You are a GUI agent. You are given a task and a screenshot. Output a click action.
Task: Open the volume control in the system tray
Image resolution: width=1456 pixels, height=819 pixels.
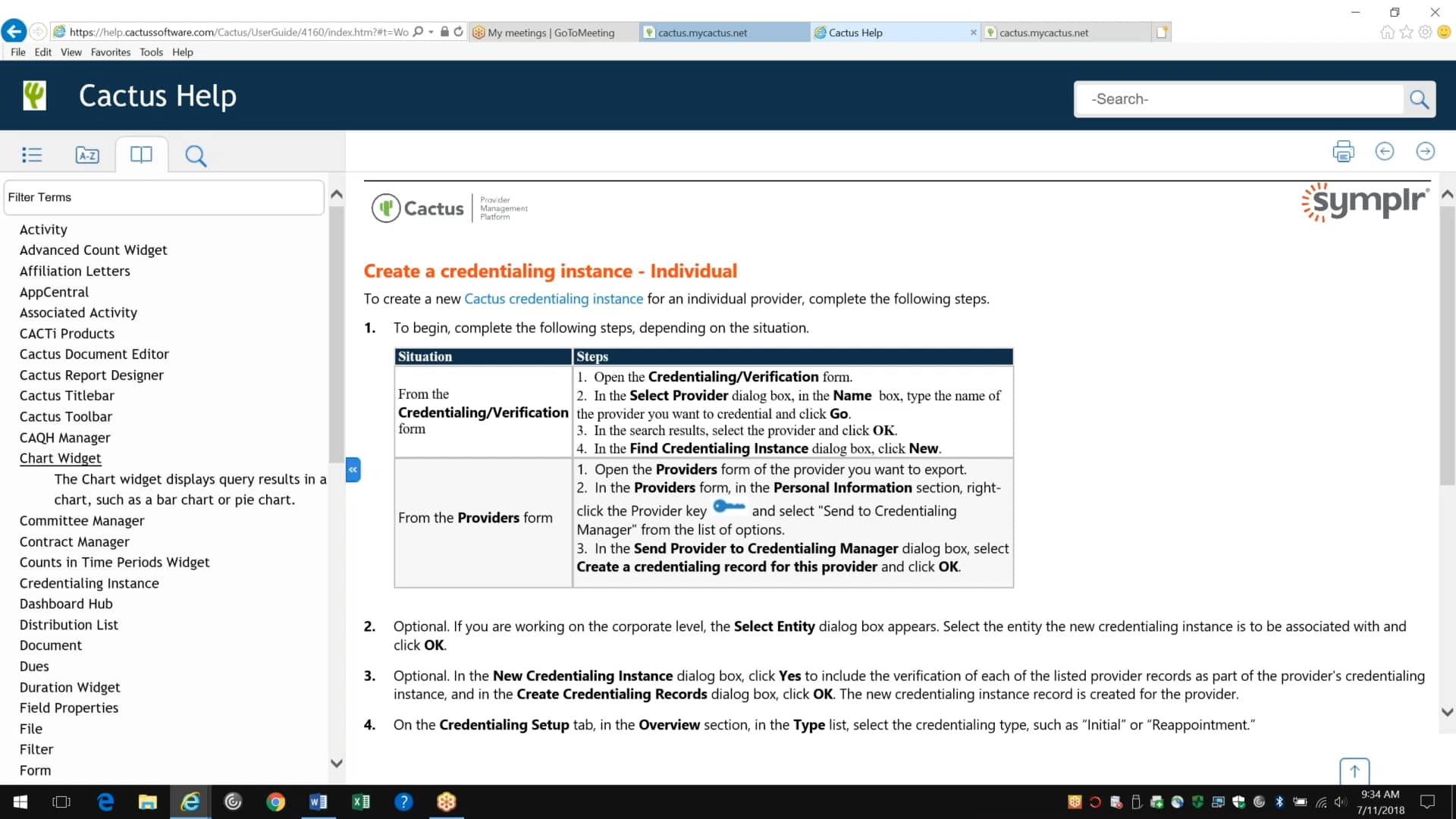click(1341, 802)
